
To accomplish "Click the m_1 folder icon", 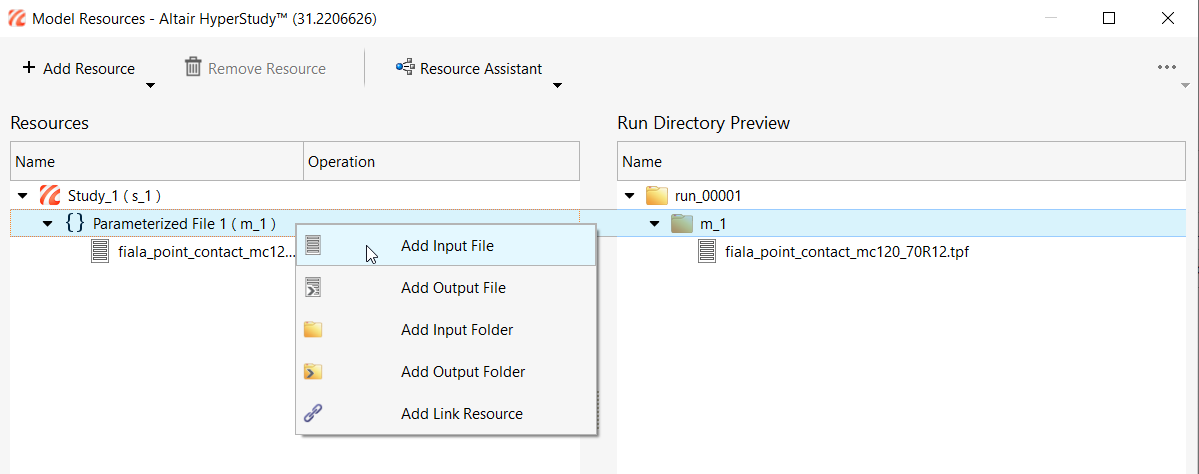I will 681,223.
